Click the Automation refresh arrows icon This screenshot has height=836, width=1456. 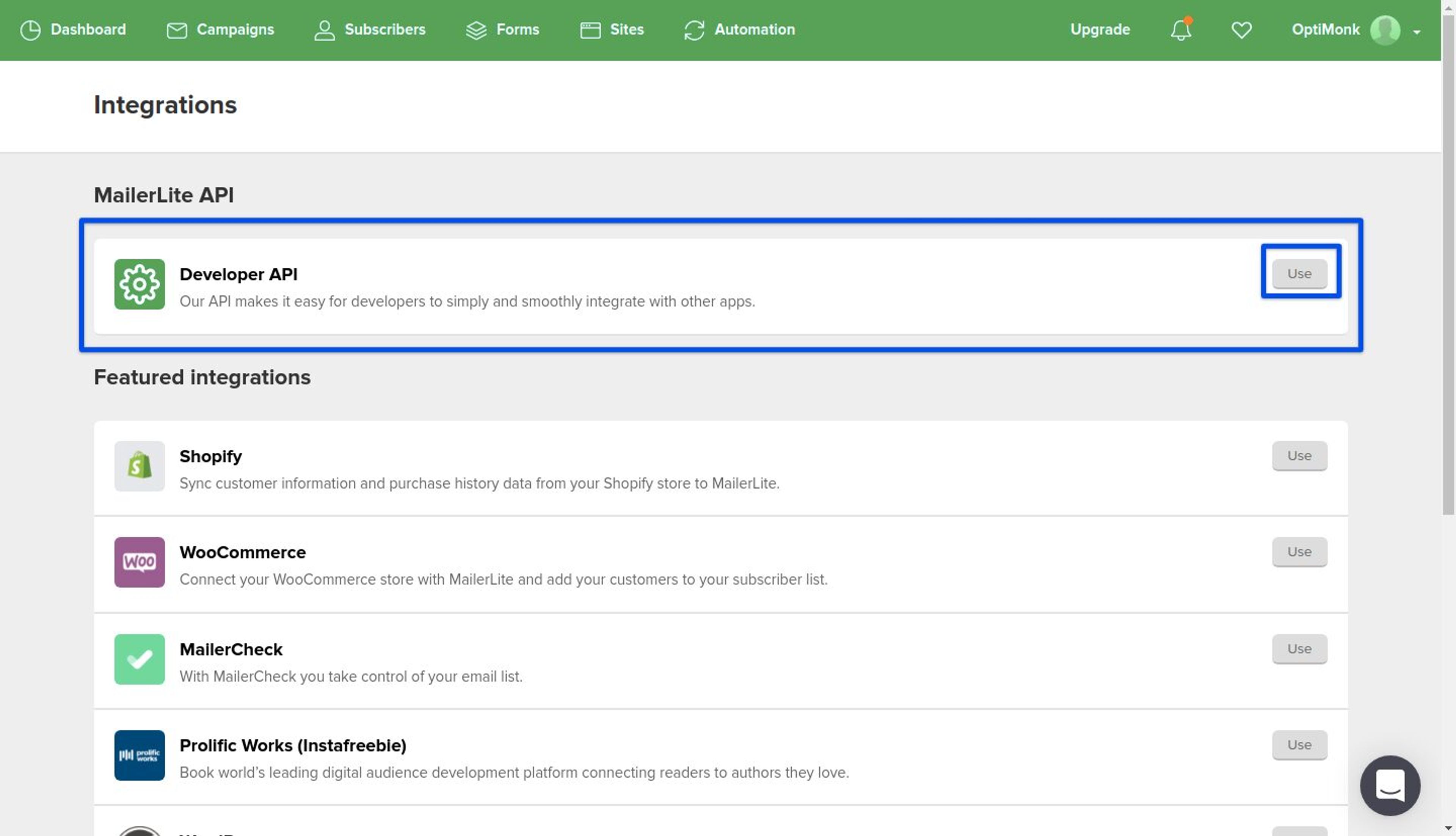pos(694,30)
